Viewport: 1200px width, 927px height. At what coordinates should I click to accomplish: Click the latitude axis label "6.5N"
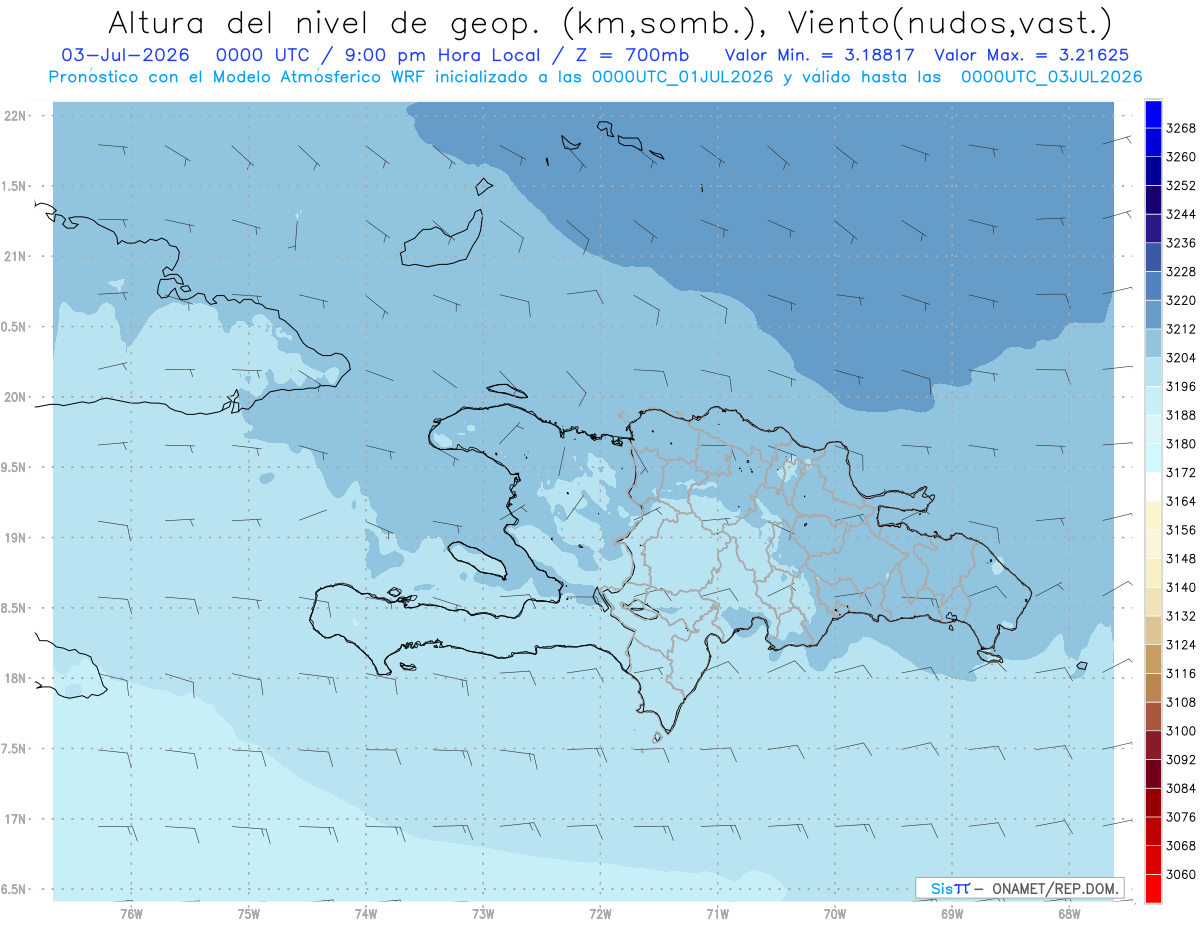tap(15, 889)
